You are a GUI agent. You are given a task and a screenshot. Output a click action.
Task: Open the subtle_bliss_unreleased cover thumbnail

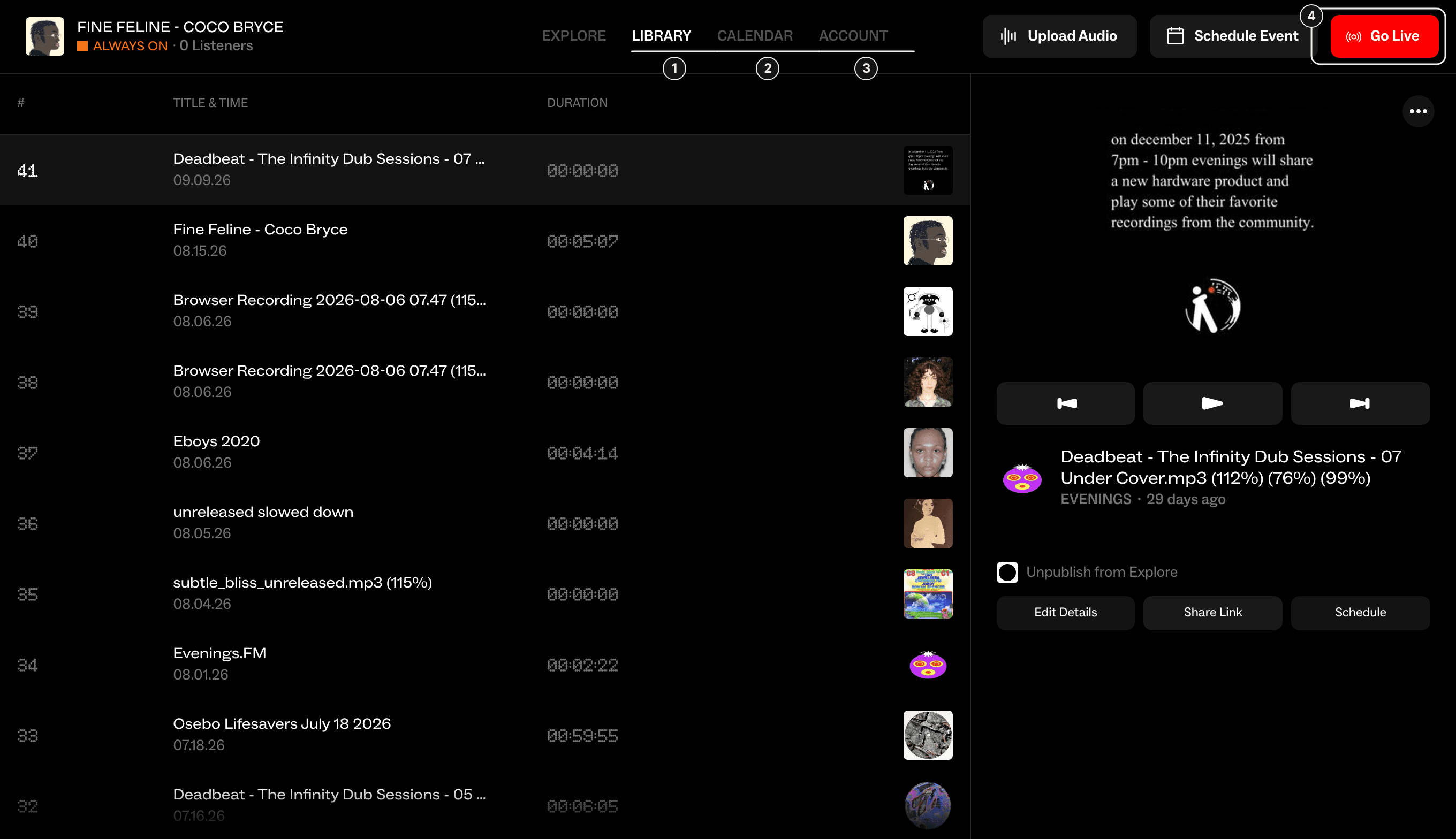928,594
